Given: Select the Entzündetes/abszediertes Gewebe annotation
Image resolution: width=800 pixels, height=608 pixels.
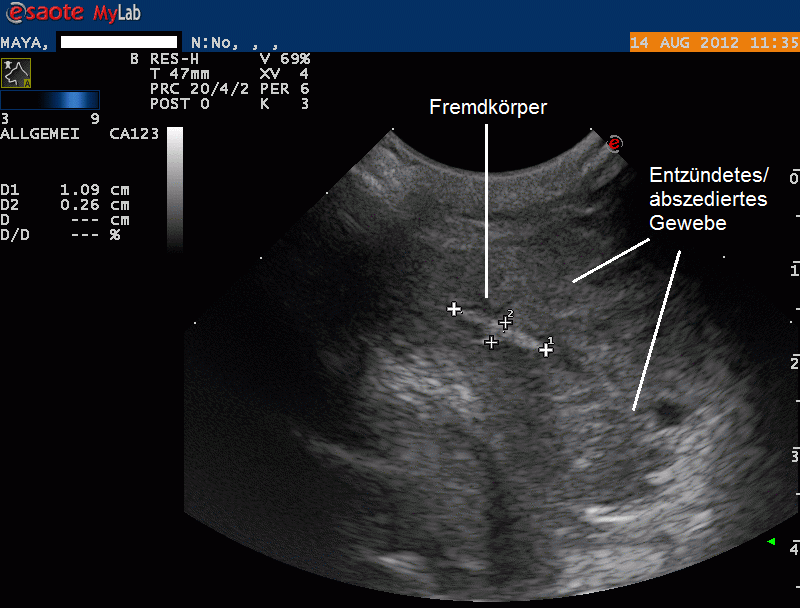Looking at the screenshot, I should [708, 198].
